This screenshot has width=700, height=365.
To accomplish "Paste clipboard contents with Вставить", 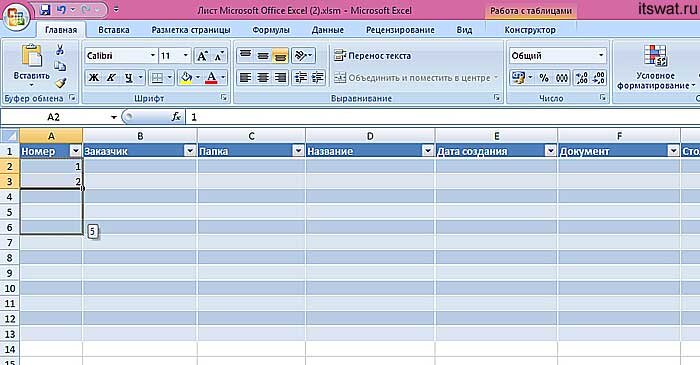I will tap(31, 65).
